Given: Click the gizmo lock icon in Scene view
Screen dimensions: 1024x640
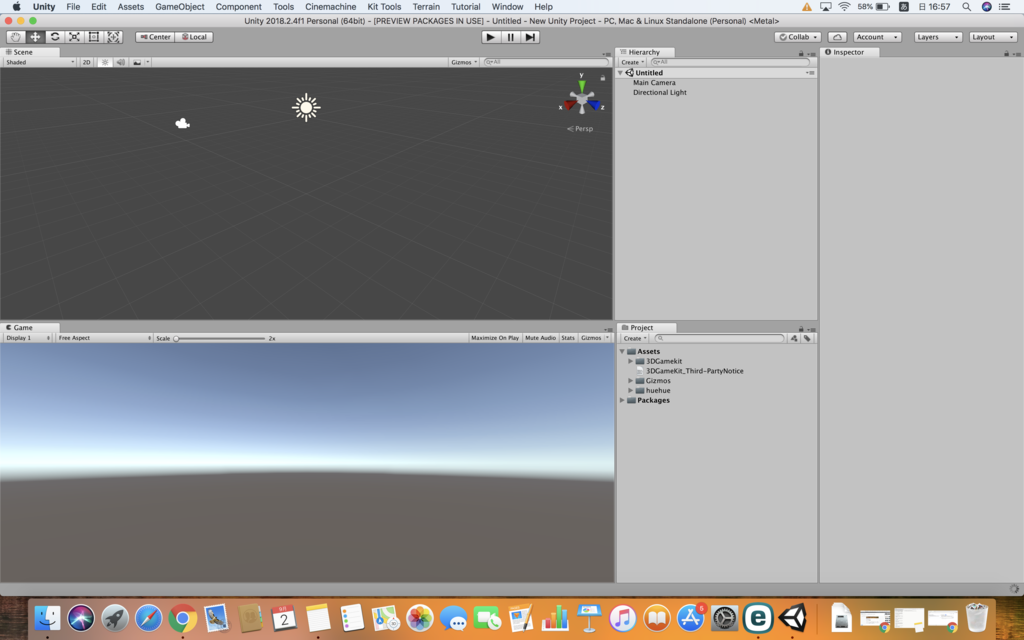Looking at the screenshot, I should (x=603, y=78).
